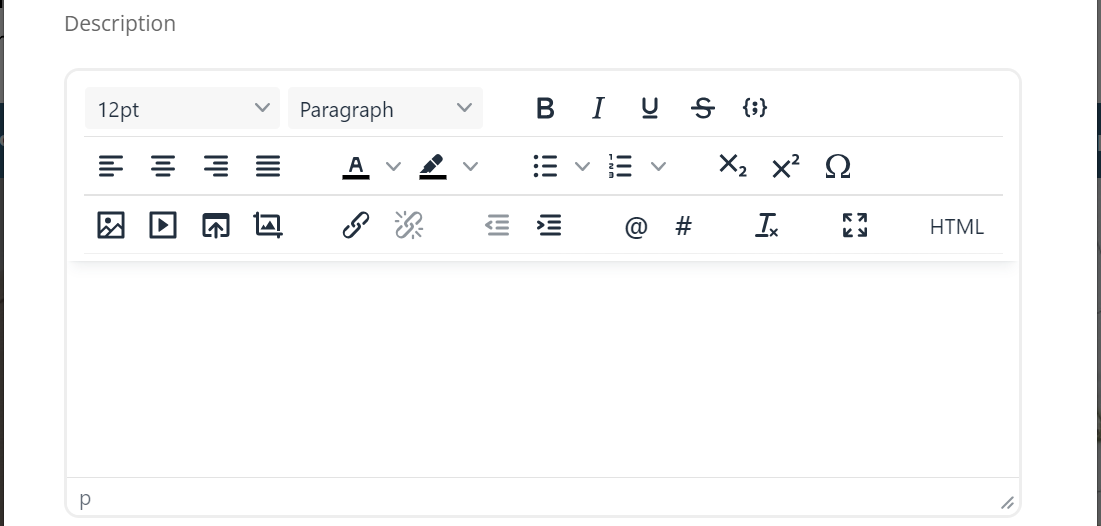Viewport: 1101px width, 526px height.
Task: Open the HTML source view
Action: tap(956, 227)
